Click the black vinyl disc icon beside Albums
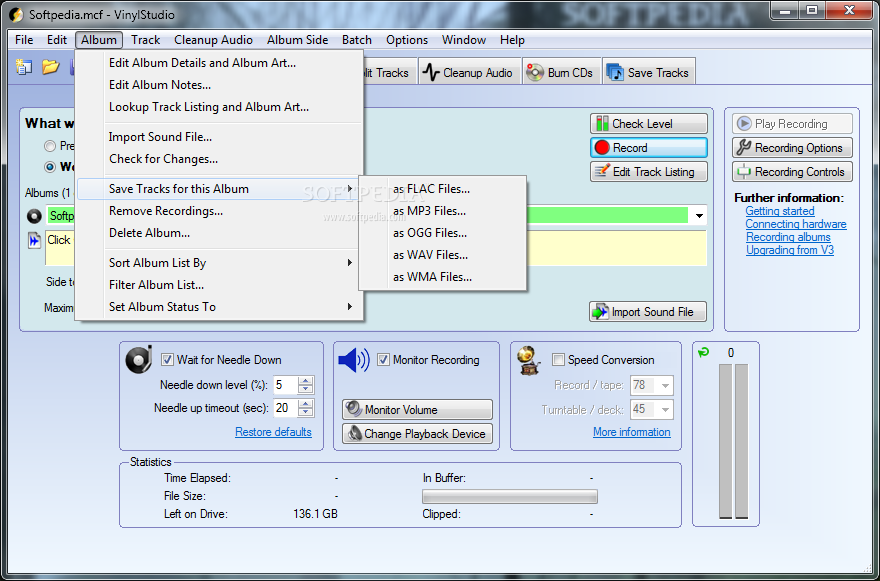 point(34,216)
